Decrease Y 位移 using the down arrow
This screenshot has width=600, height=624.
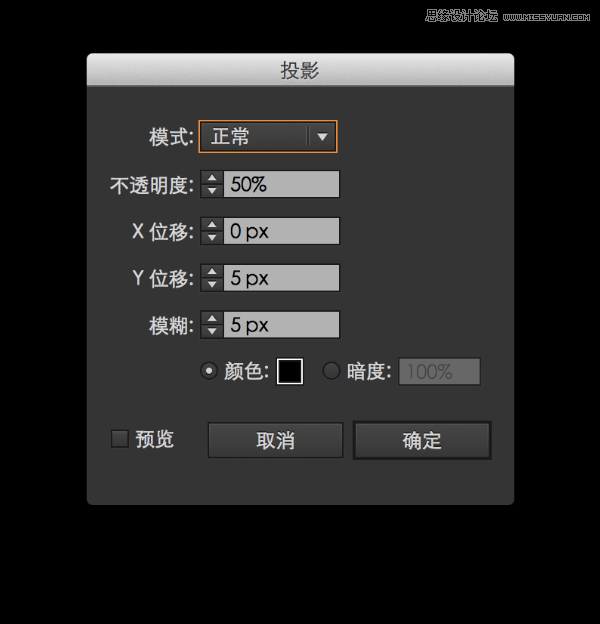pyautogui.click(x=212, y=284)
